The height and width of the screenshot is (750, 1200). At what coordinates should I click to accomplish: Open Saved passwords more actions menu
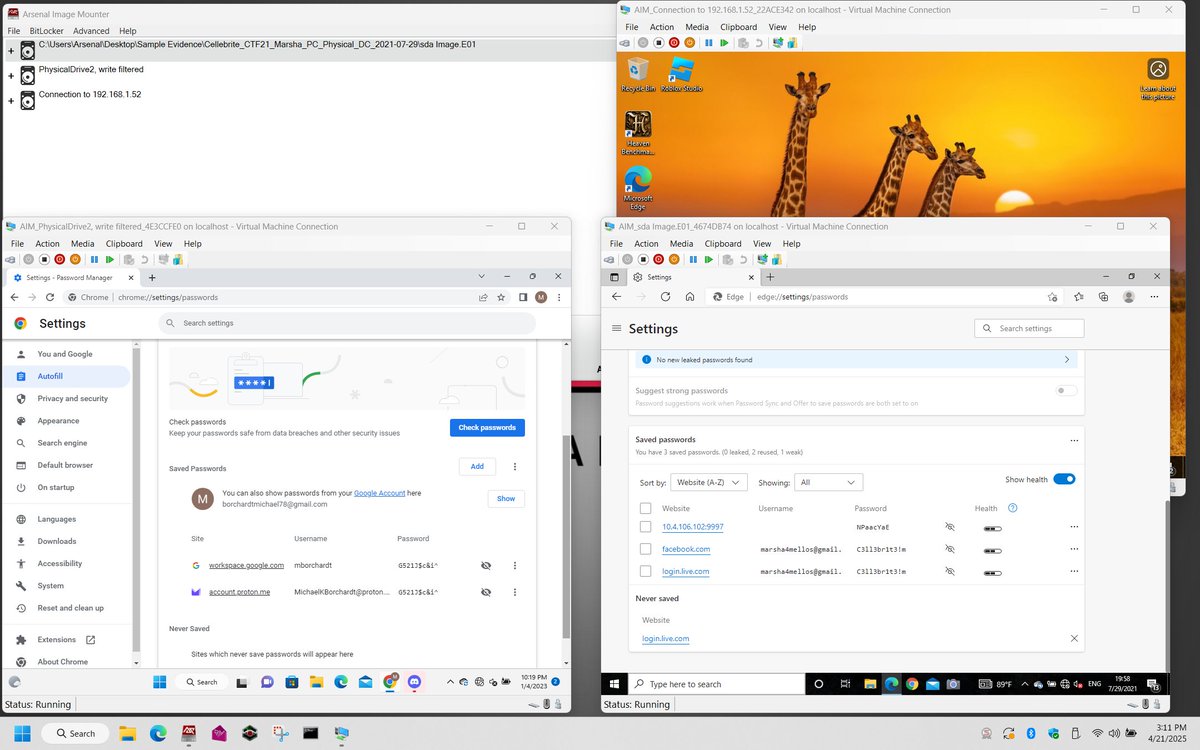(1074, 440)
